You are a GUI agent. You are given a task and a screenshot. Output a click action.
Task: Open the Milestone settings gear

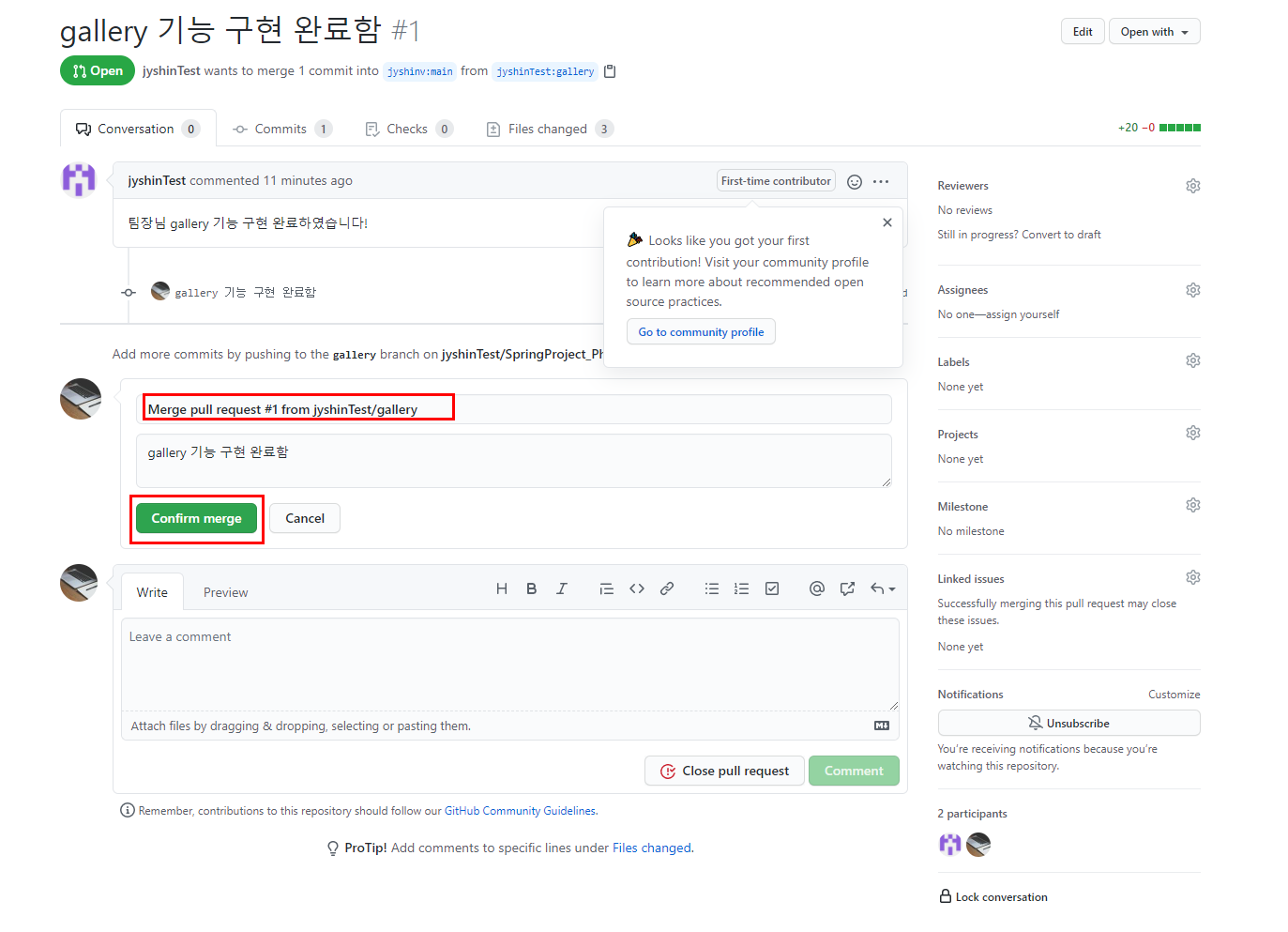coord(1193,505)
